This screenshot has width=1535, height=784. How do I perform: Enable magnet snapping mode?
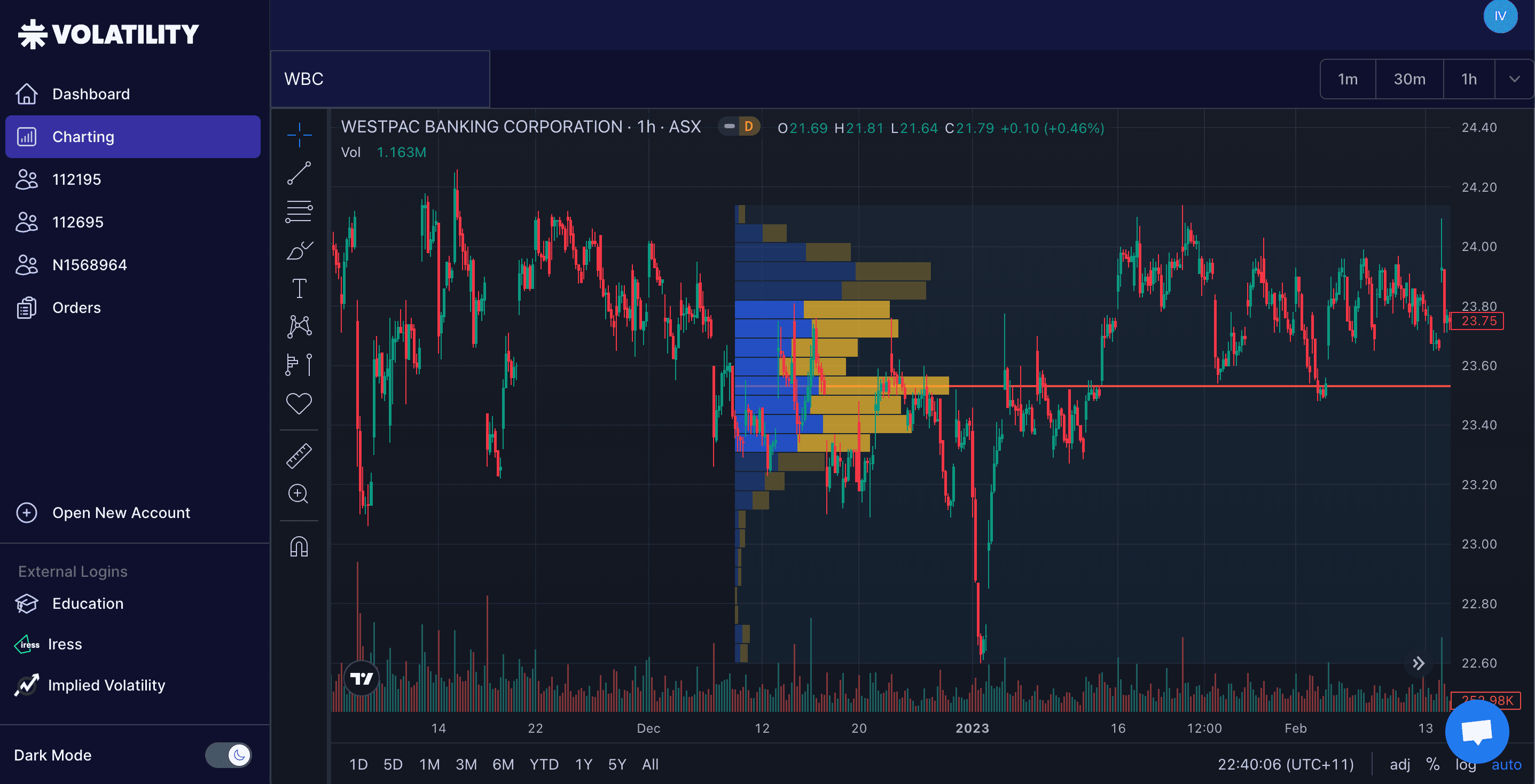click(x=299, y=546)
